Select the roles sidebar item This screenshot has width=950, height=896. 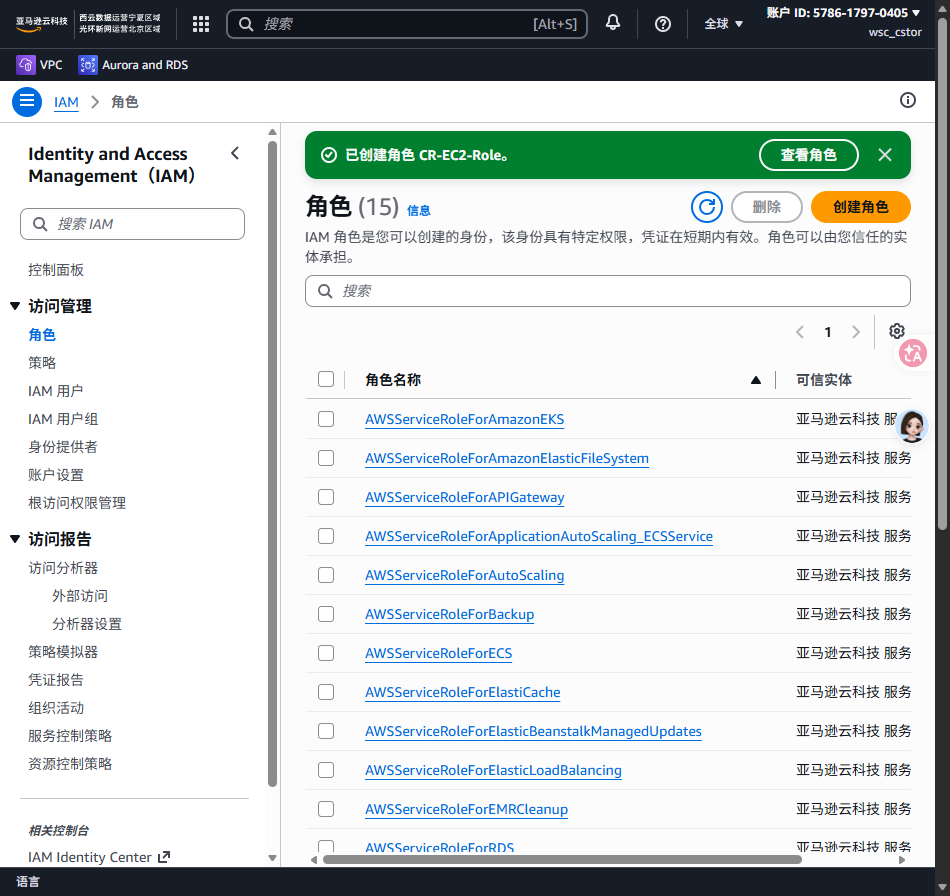[x=42, y=334]
